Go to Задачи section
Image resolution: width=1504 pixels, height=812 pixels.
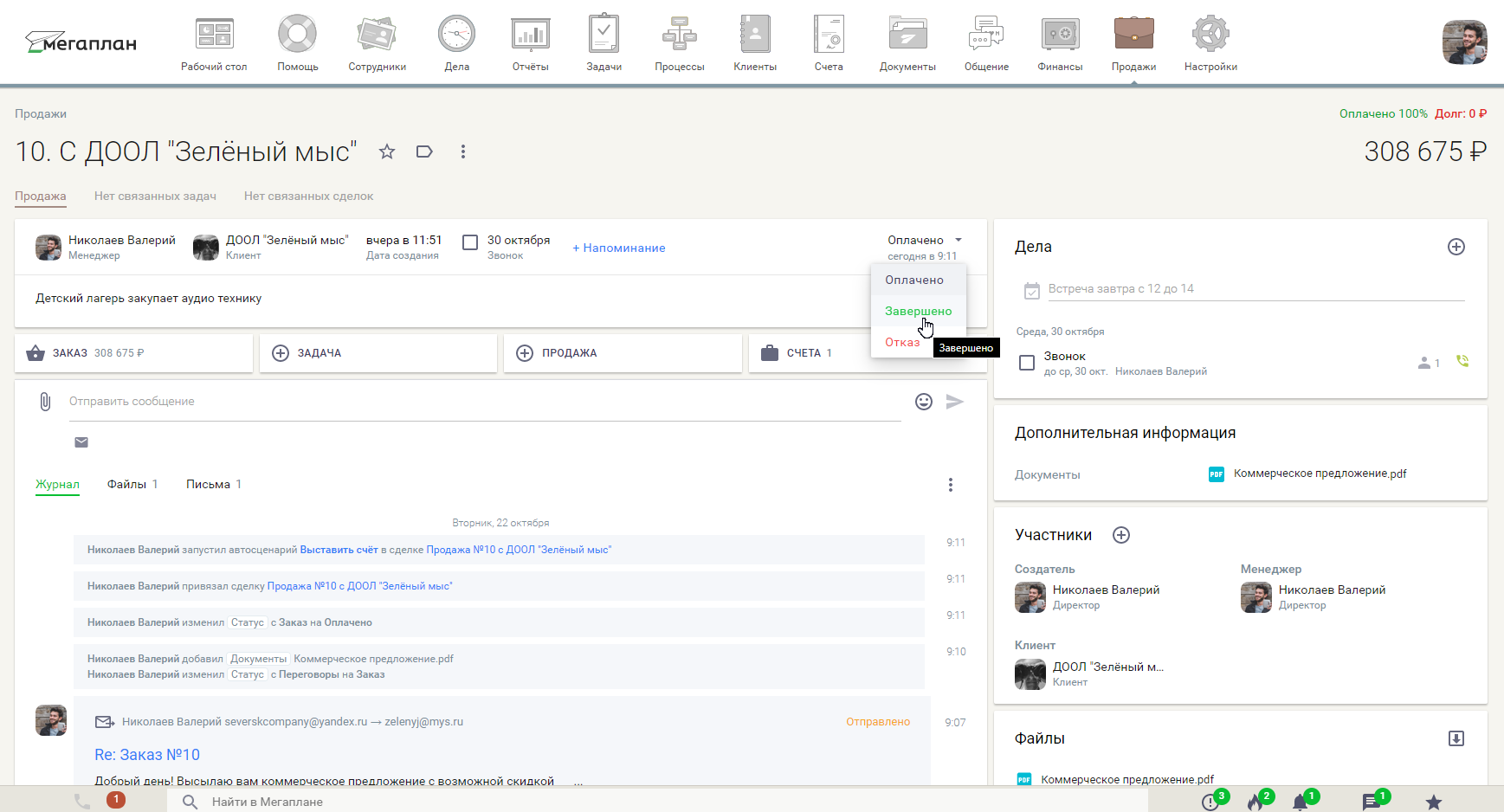pos(604,43)
